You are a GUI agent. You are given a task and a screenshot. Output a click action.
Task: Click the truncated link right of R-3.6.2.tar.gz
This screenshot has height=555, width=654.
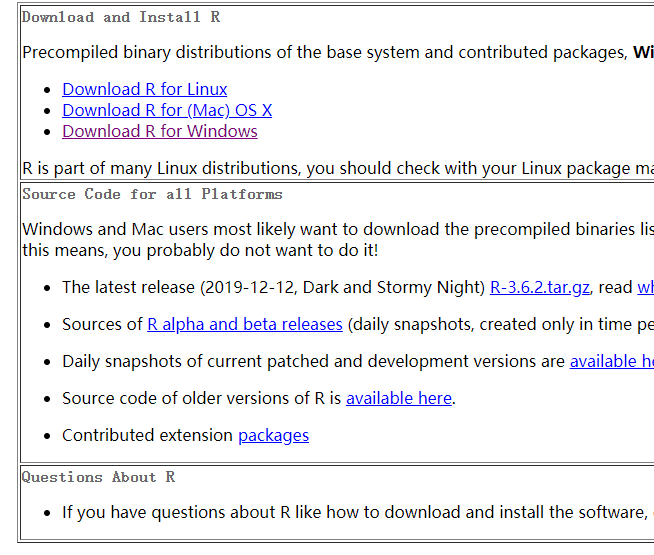[645, 287]
